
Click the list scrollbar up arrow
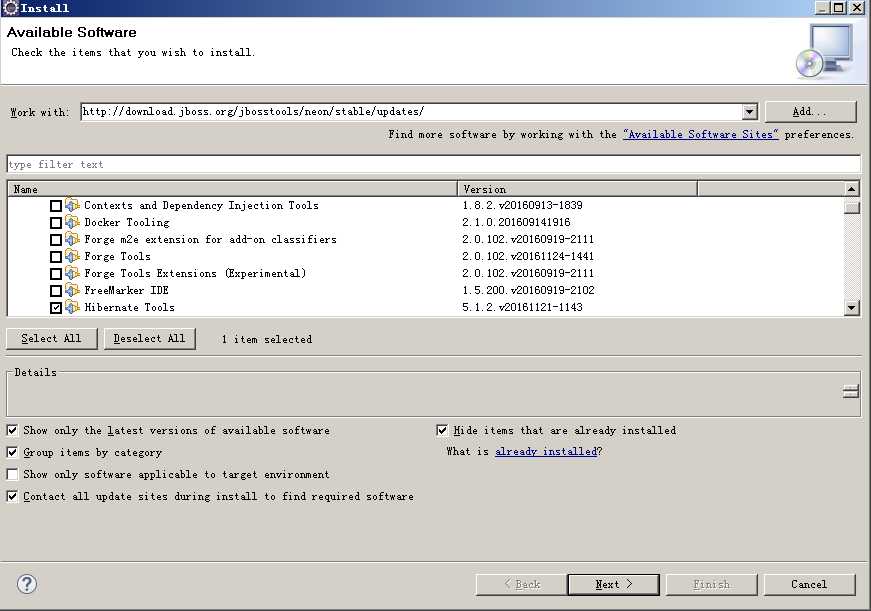coord(851,189)
